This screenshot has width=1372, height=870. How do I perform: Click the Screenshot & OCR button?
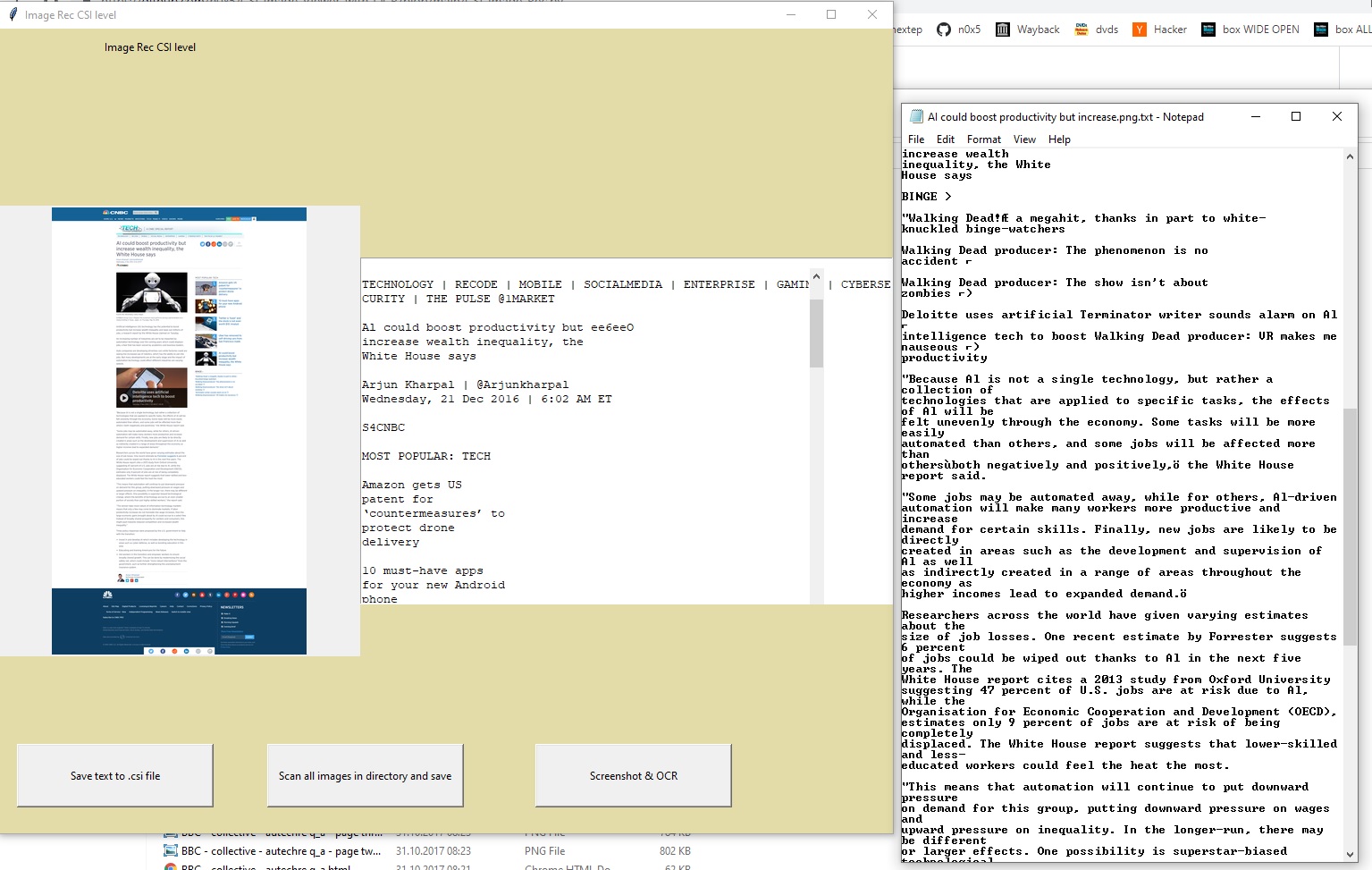point(634,776)
